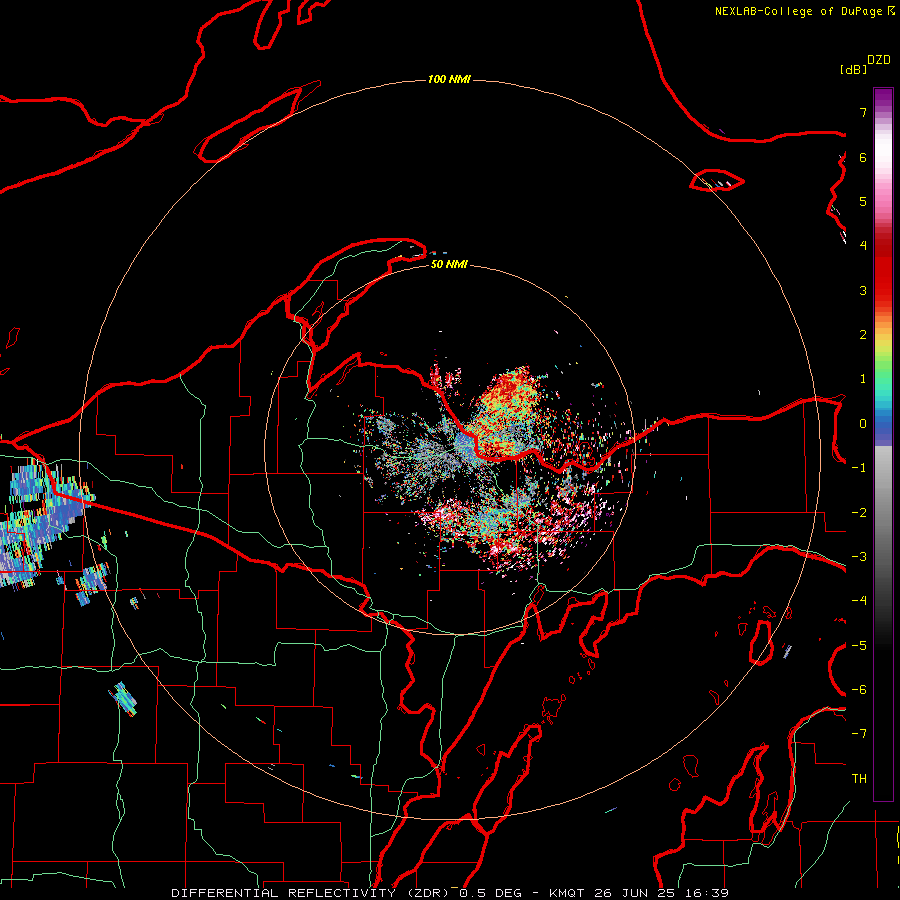Viewport: 900px width, 900px height.
Task: Click the 50 NMI range ring label
Action: click(x=449, y=264)
